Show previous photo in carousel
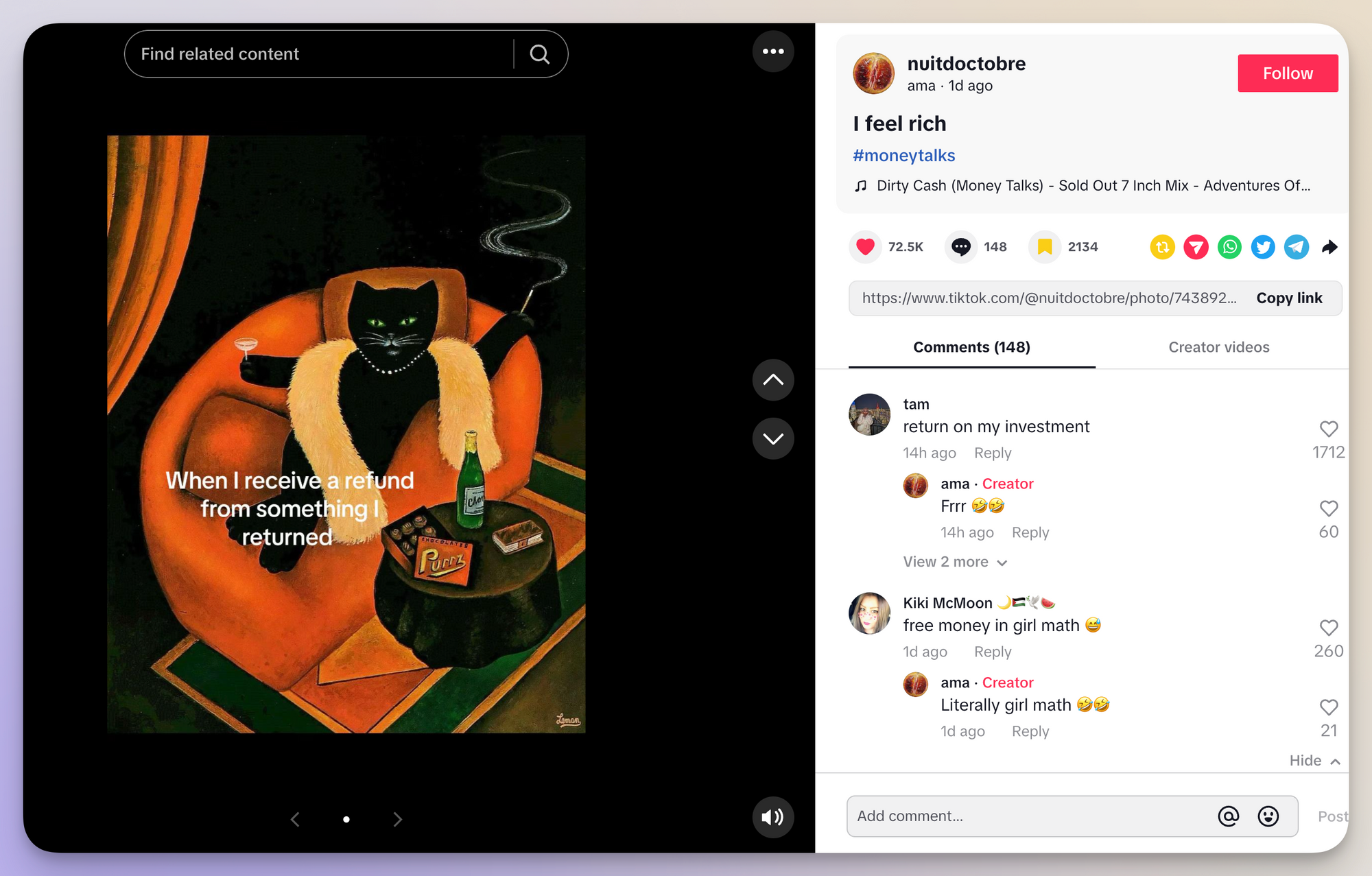1372x876 pixels. point(295,819)
